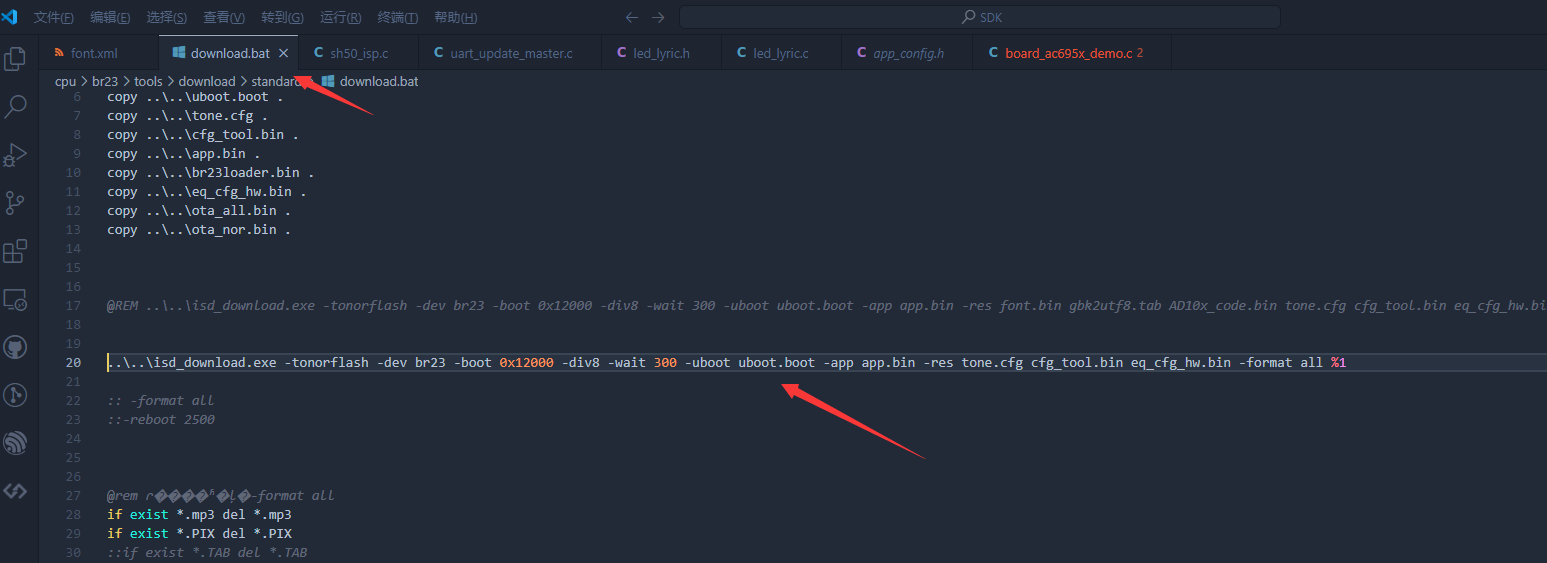Open the 运行(R) menu
The image size is (1547, 563).
[341, 18]
